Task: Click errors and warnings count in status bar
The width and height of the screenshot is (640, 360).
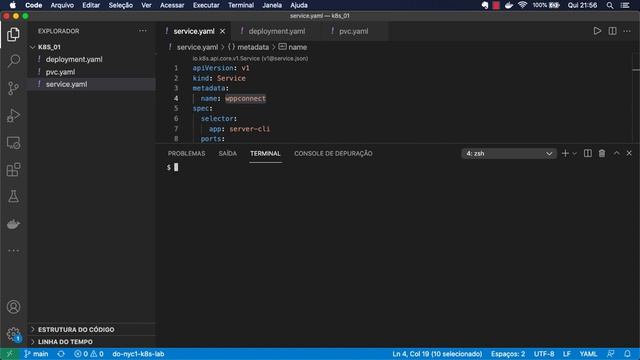Action: 89,354
